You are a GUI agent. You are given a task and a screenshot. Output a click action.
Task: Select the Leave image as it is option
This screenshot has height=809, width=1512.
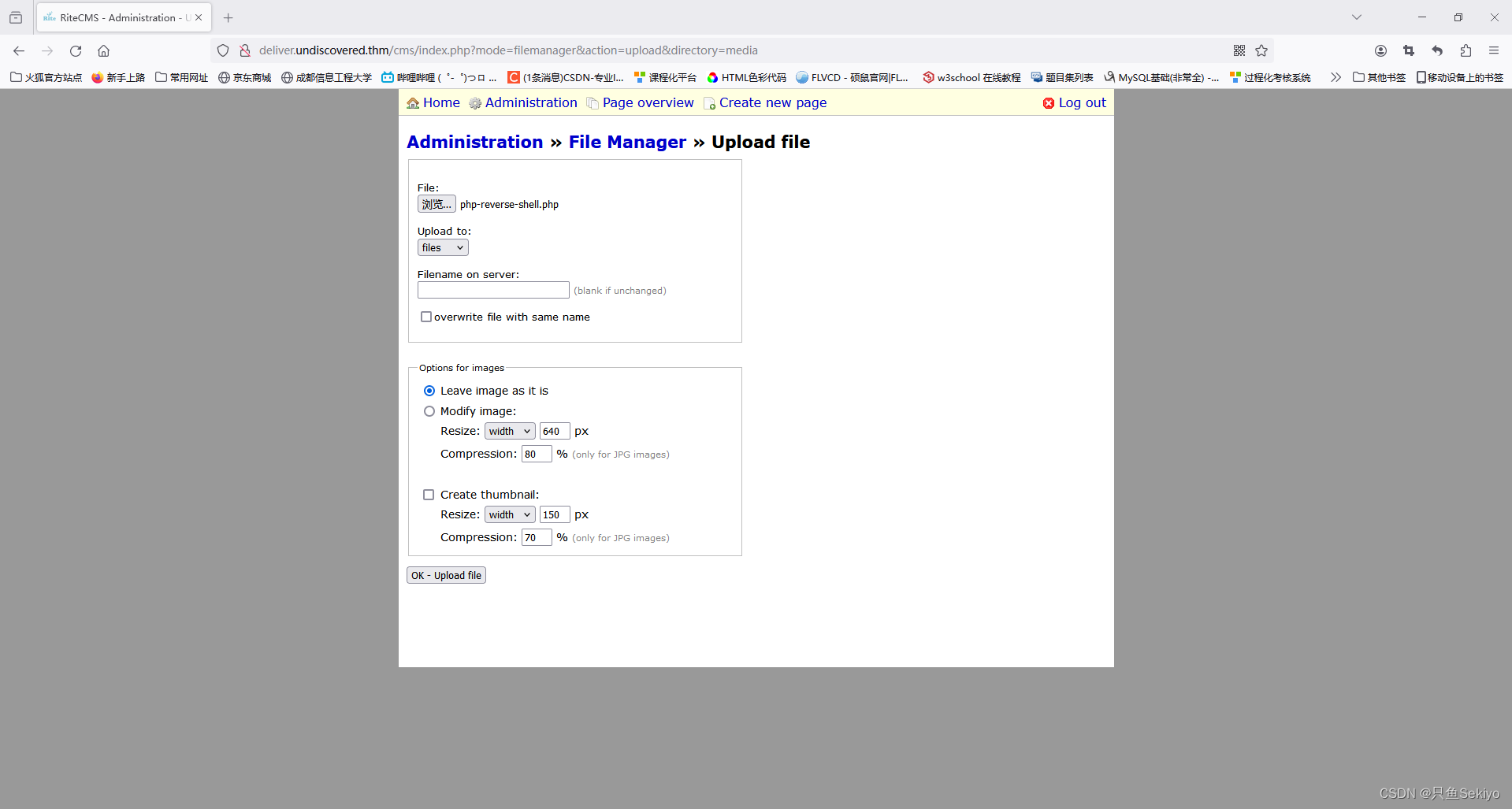coord(429,391)
